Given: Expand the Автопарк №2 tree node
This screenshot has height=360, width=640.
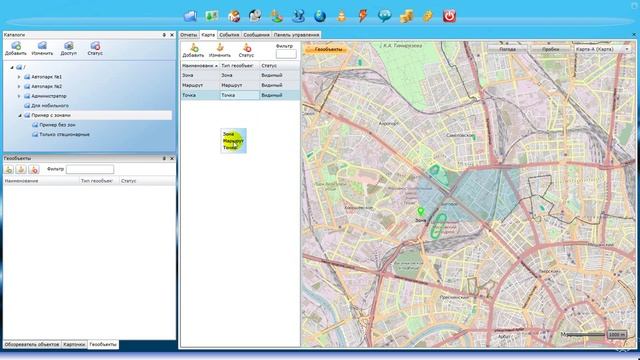Looking at the screenshot, I should (x=19, y=87).
